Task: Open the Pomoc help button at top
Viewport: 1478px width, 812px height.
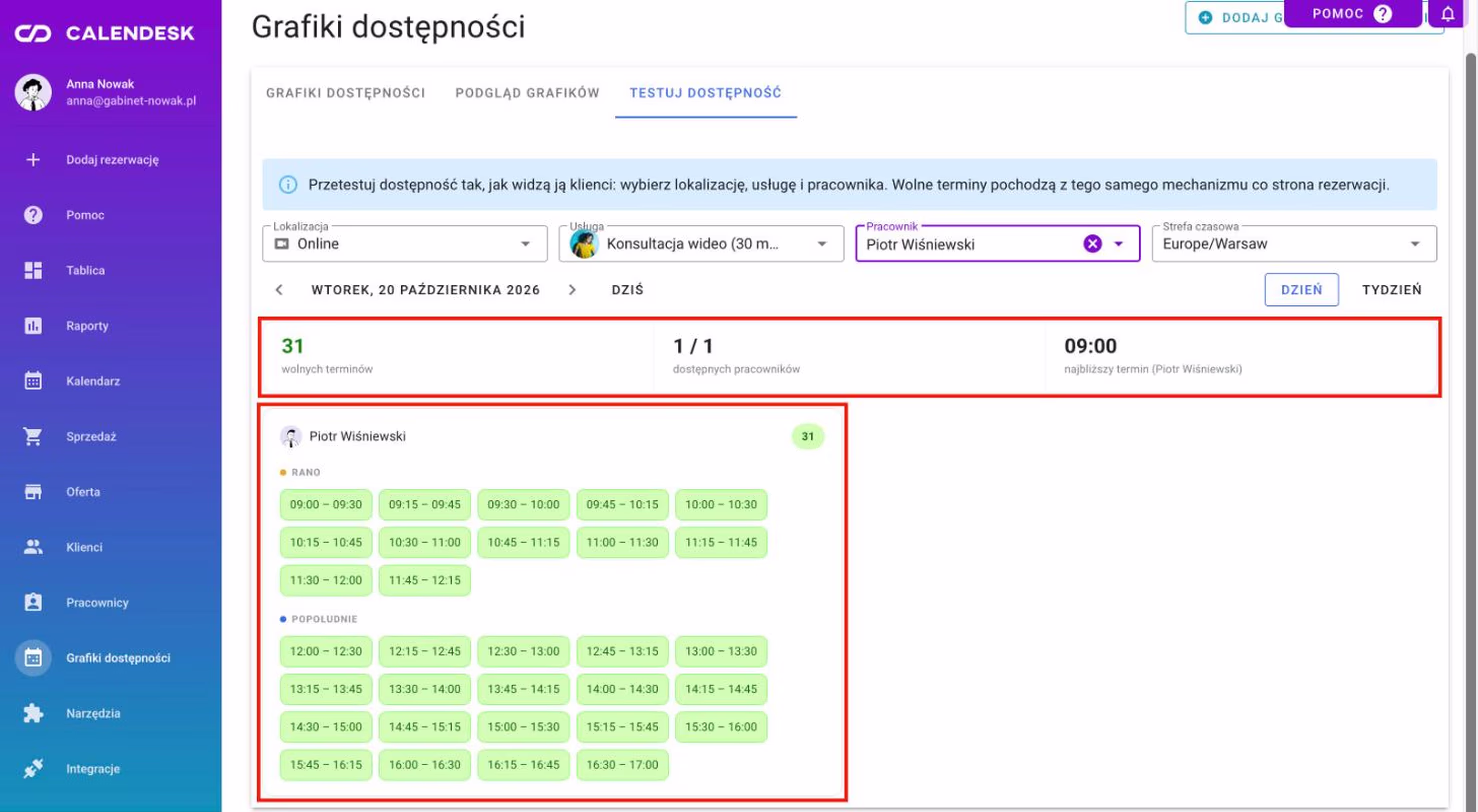Action: [1352, 14]
